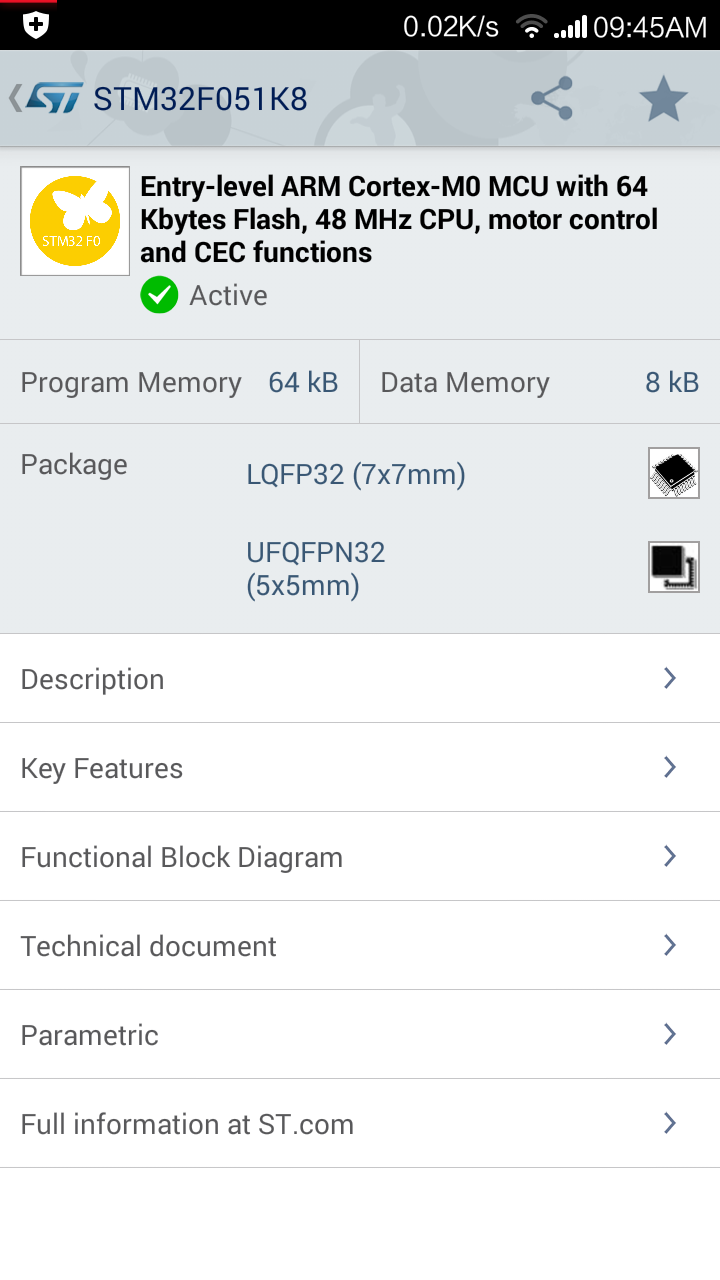
Task: Select UFQFPN32 (5x5mm) package link
Action: pos(316,568)
